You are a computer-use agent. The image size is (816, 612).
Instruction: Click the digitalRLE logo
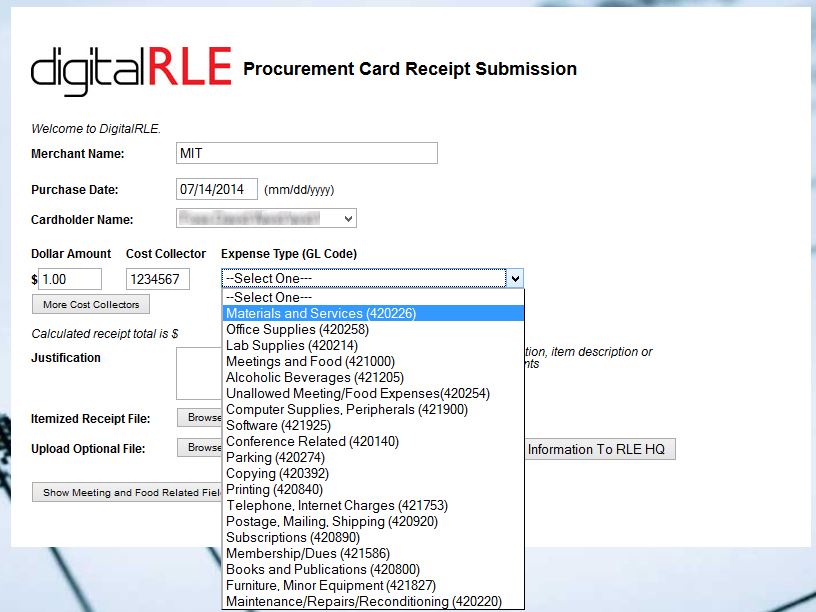(131, 68)
